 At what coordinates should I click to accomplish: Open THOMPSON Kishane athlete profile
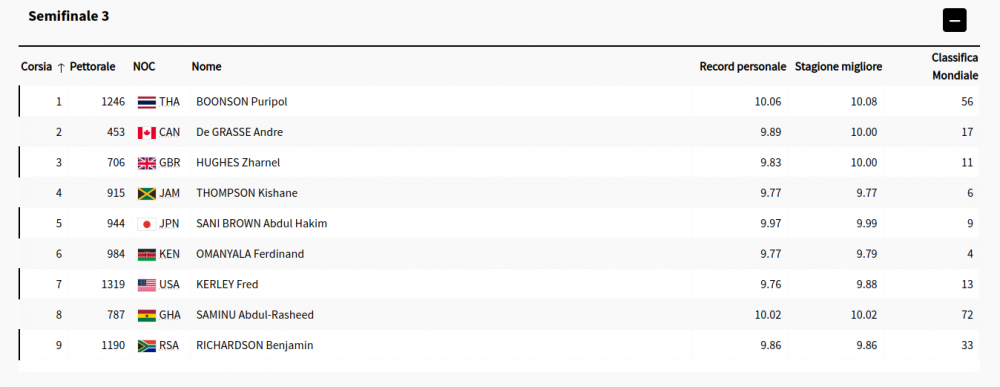point(247,193)
